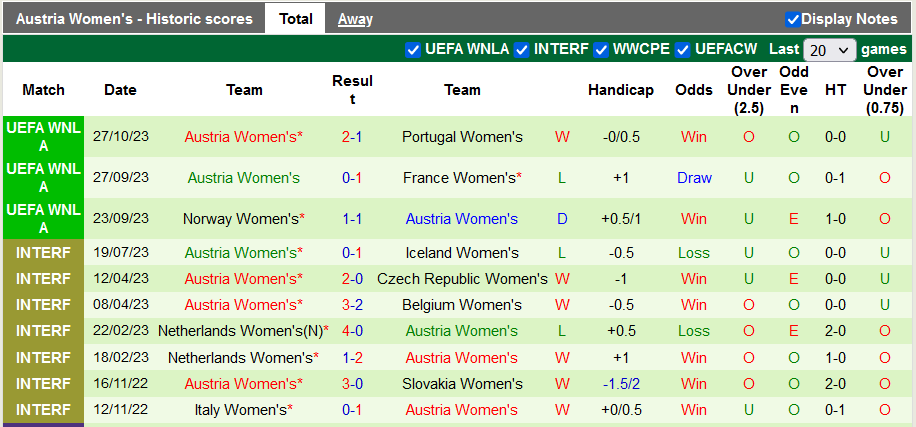This screenshot has height=427, width=916.
Task: Click the Over Under (2.5) column header
Action: pyautogui.click(x=749, y=90)
